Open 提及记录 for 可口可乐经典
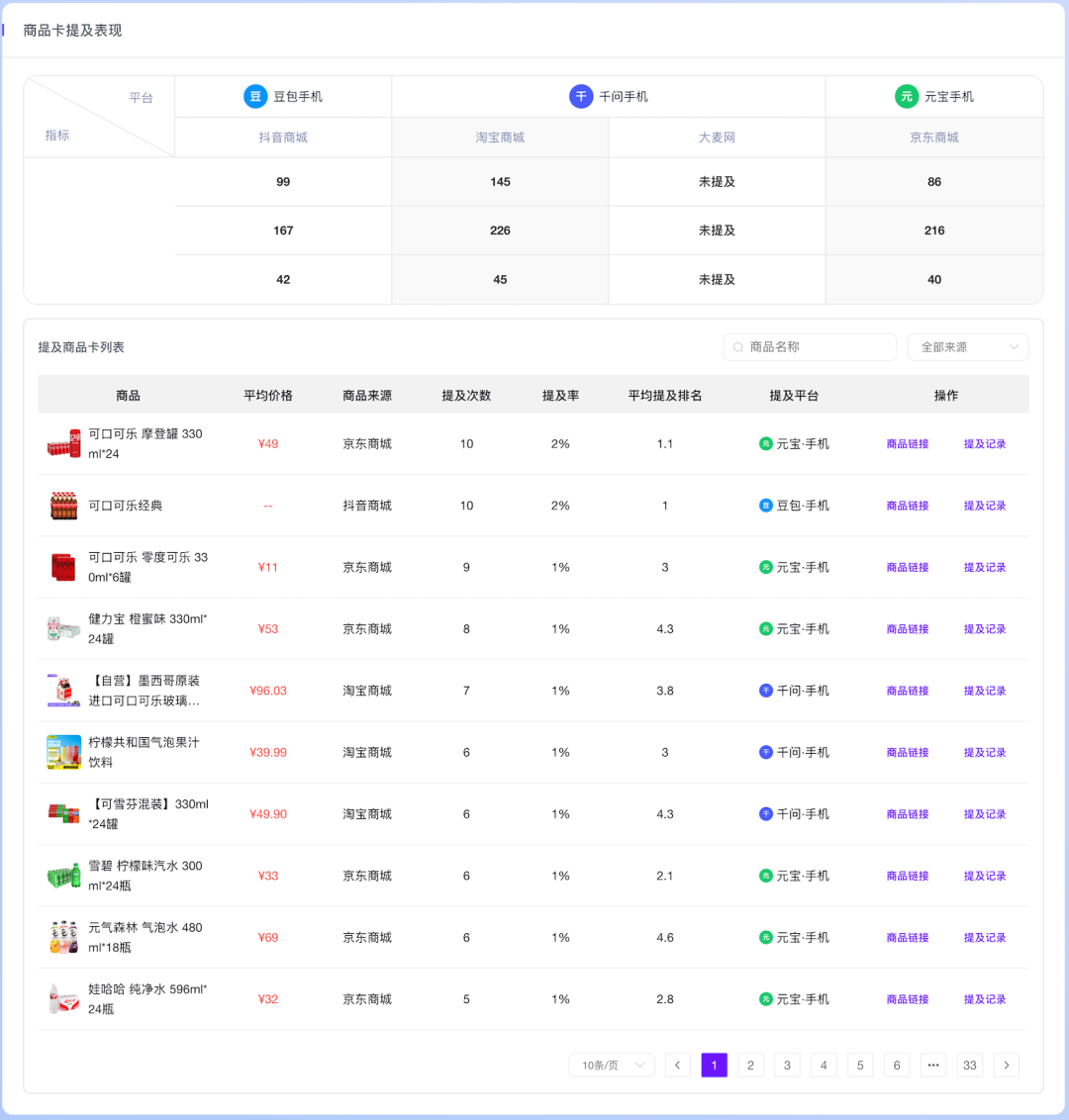1069x1120 pixels. pyautogui.click(x=985, y=506)
